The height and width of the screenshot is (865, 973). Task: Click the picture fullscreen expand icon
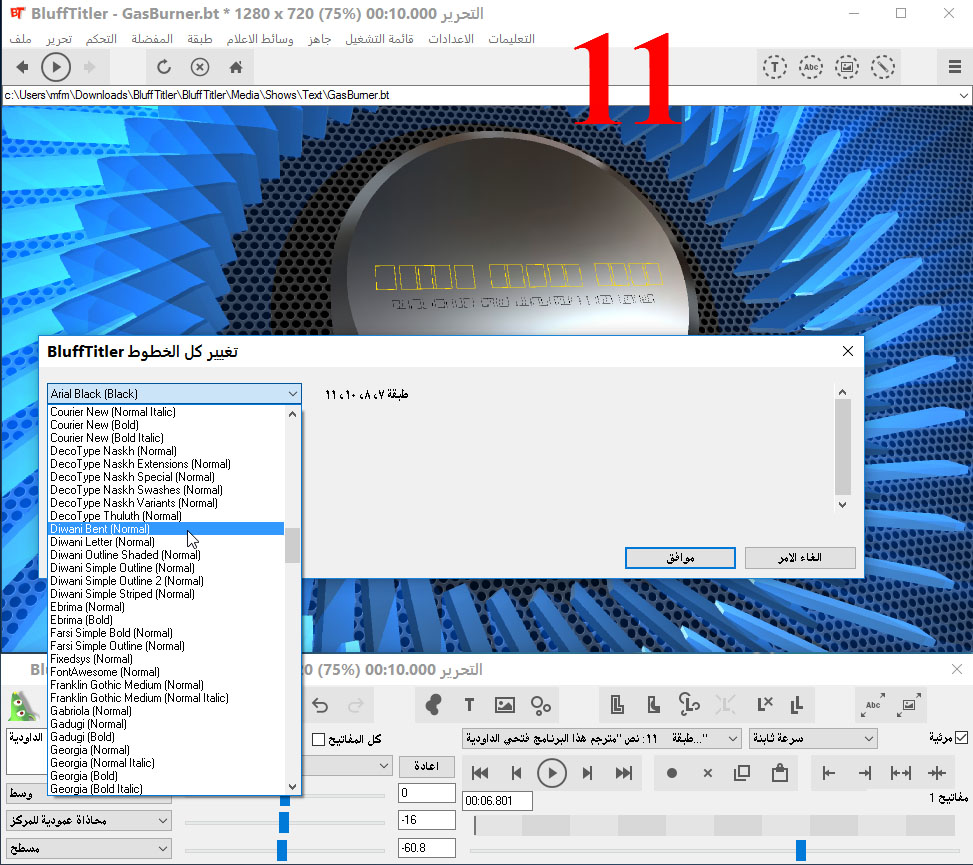[x=909, y=705]
